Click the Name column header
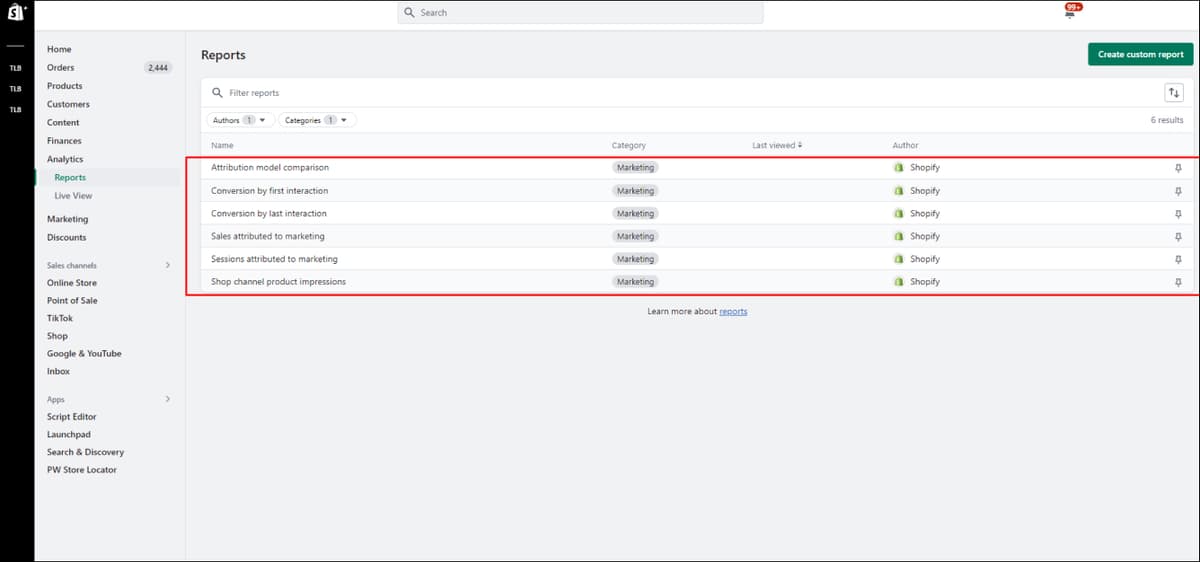This screenshot has width=1200, height=562. (222, 146)
